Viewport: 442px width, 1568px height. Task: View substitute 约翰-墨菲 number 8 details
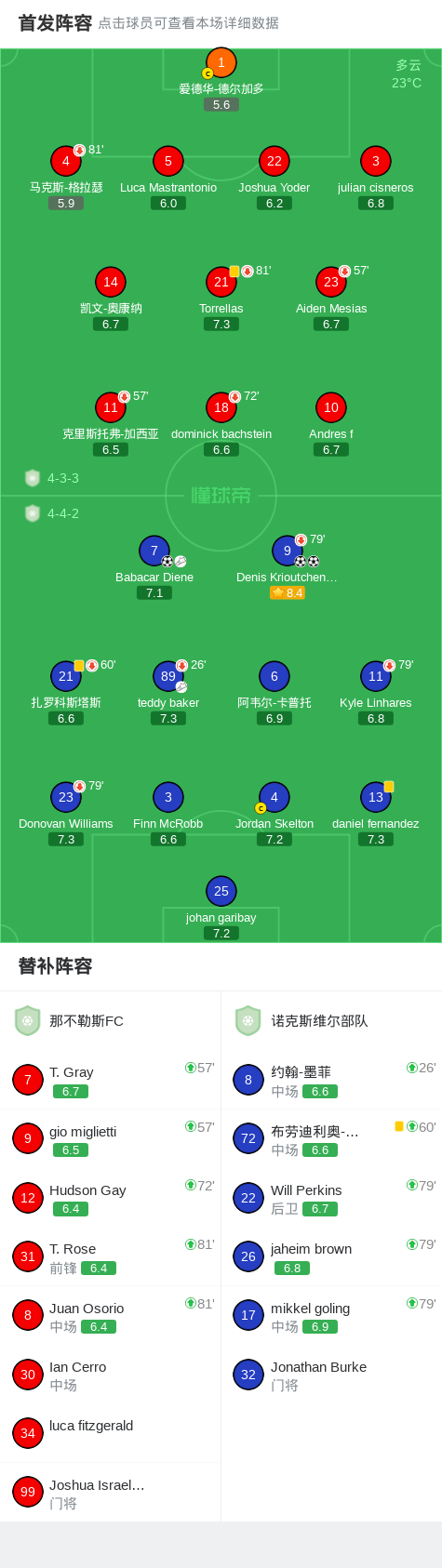coord(331,1080)
